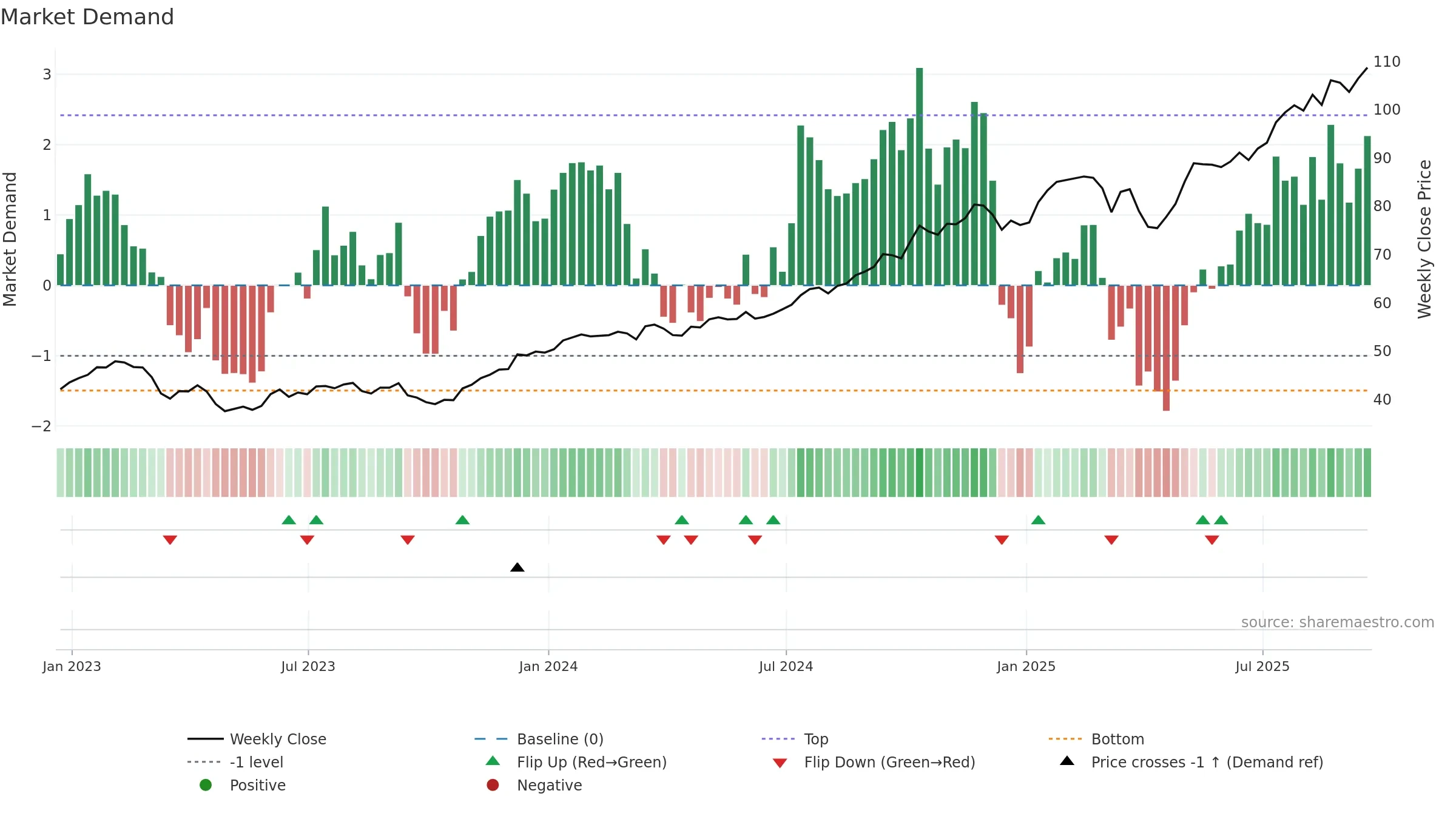Image resolution: width=1456 pixels, height=819 pixels.
Task: Select the green flip-up marker just after Jan 2025
Action: coord(1038,520)
